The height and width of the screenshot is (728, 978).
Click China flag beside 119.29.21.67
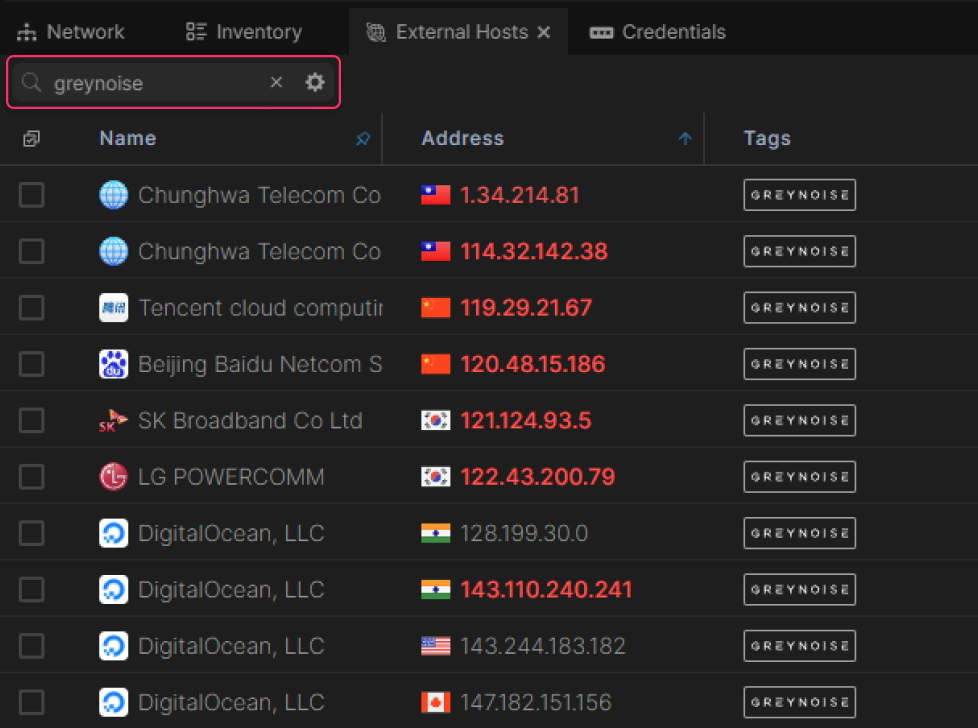click(x=435, y=308)
